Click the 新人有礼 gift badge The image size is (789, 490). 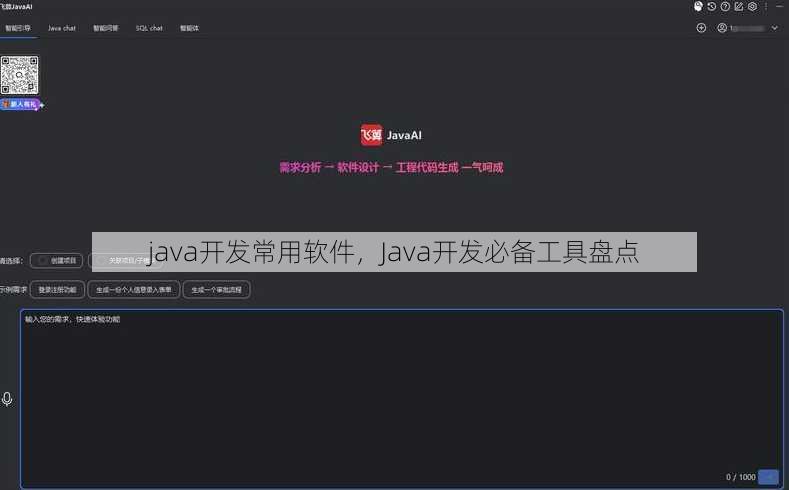[x=21, y=104]
